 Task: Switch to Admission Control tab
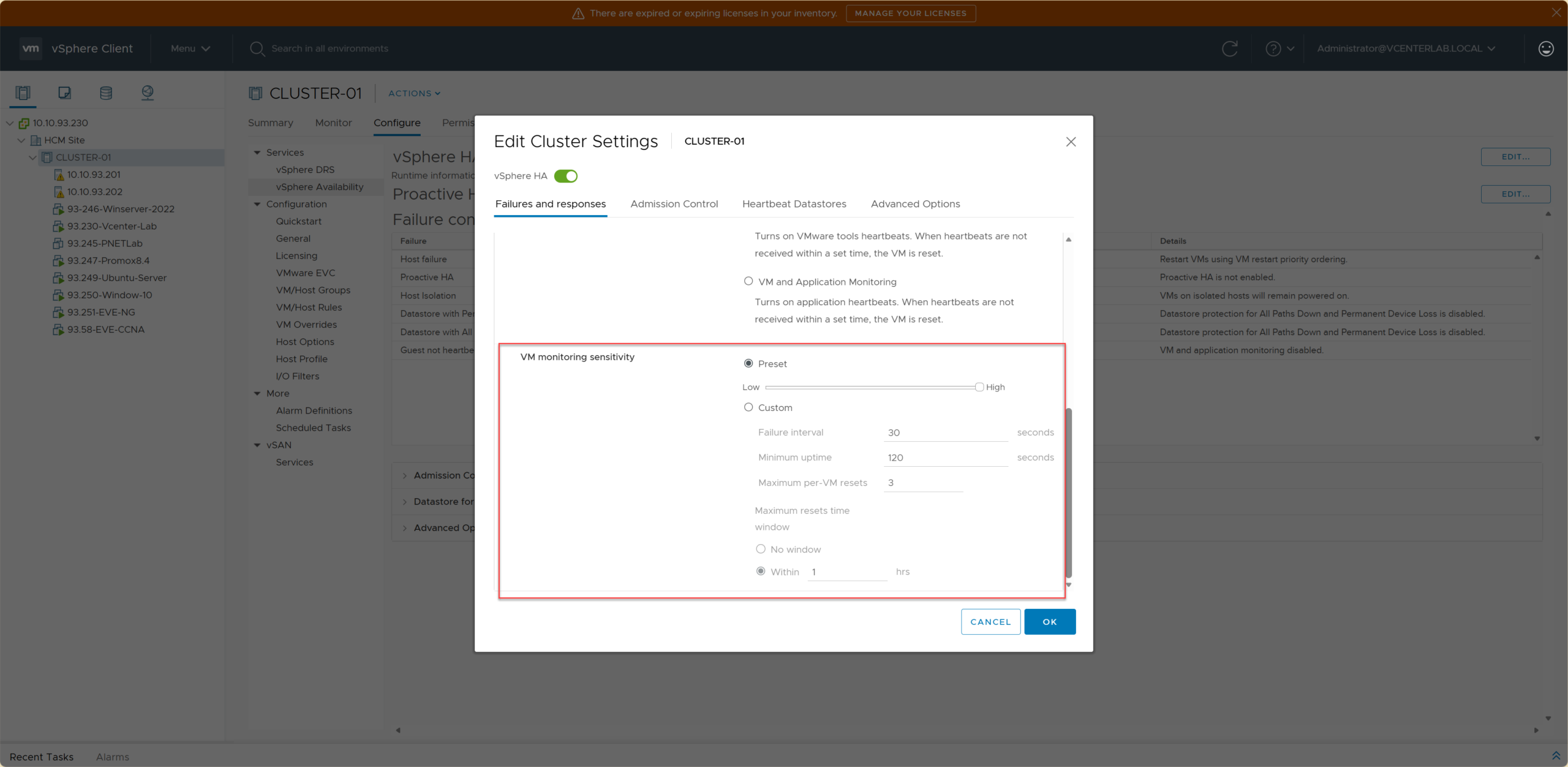[x=674, y=204]
